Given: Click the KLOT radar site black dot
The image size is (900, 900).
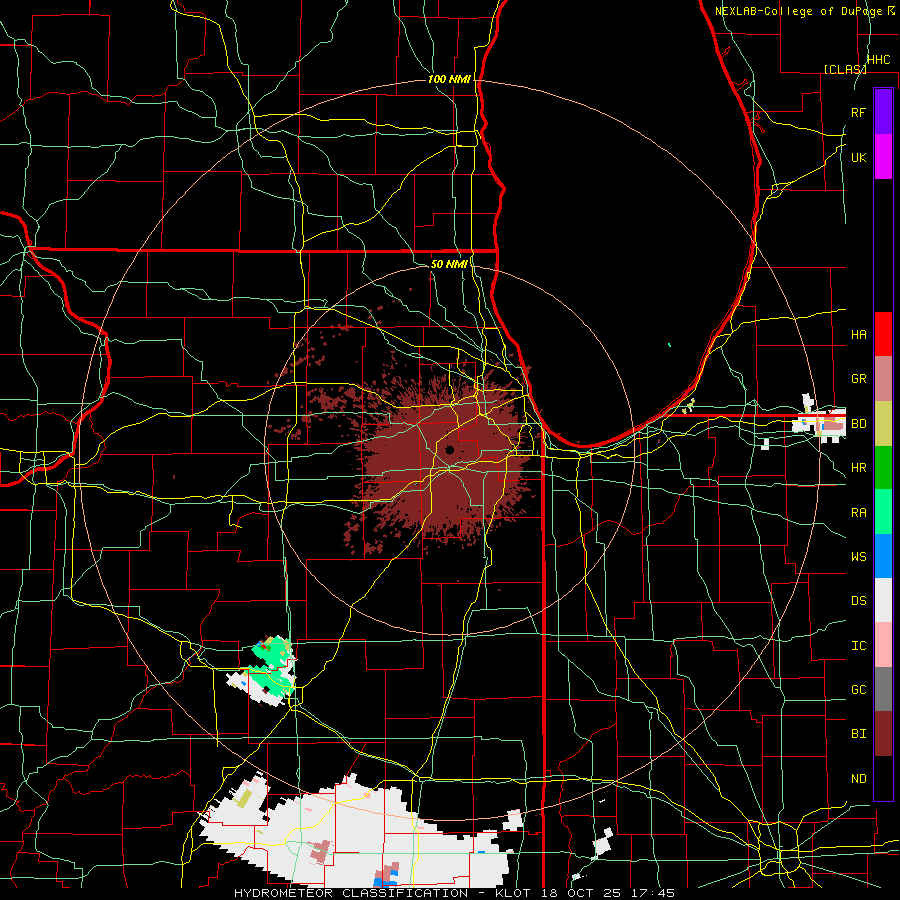Looking at the screenshot, I should click(449, 450).
